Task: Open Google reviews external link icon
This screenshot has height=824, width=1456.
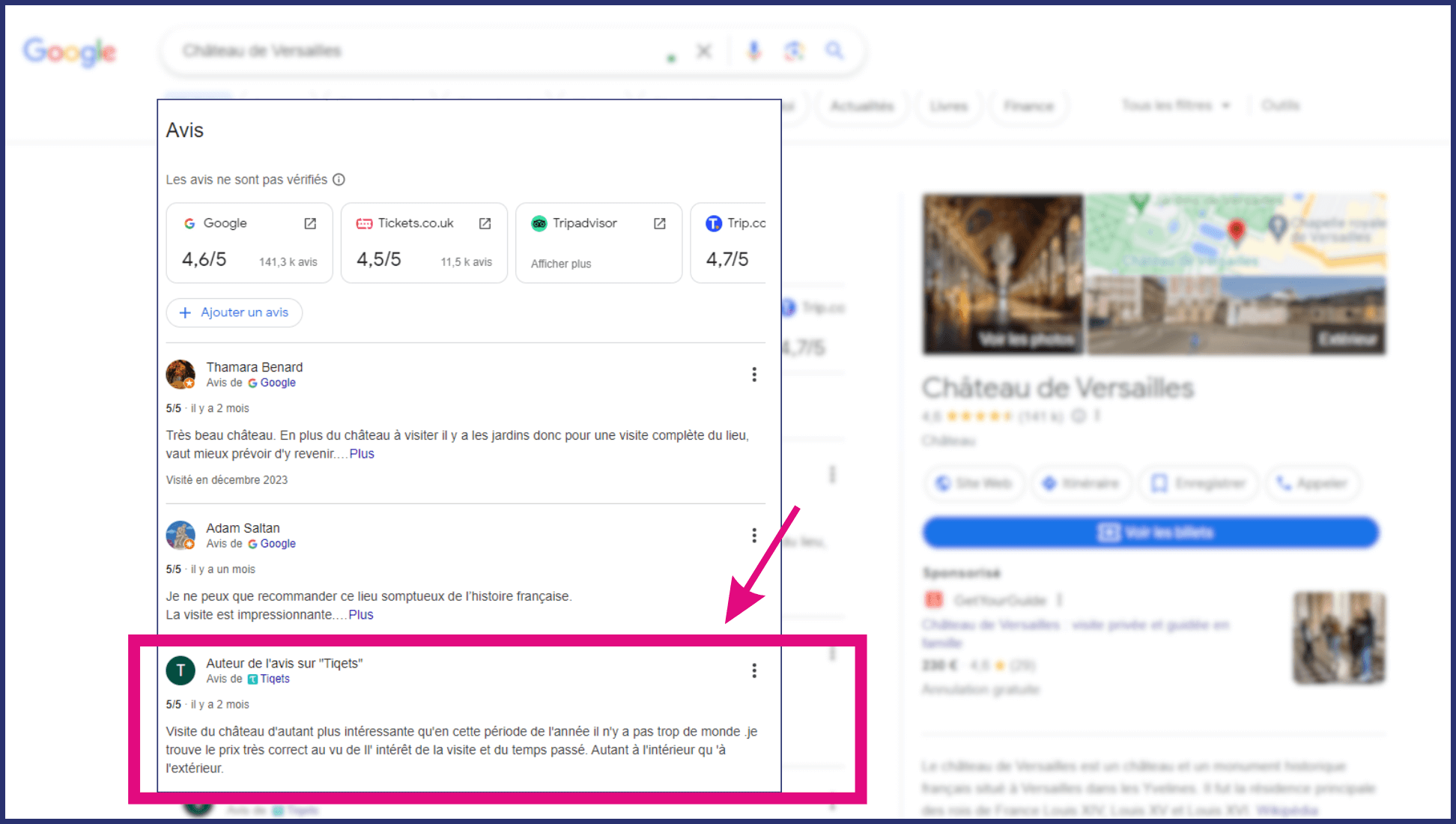Action: coord(310,223)
